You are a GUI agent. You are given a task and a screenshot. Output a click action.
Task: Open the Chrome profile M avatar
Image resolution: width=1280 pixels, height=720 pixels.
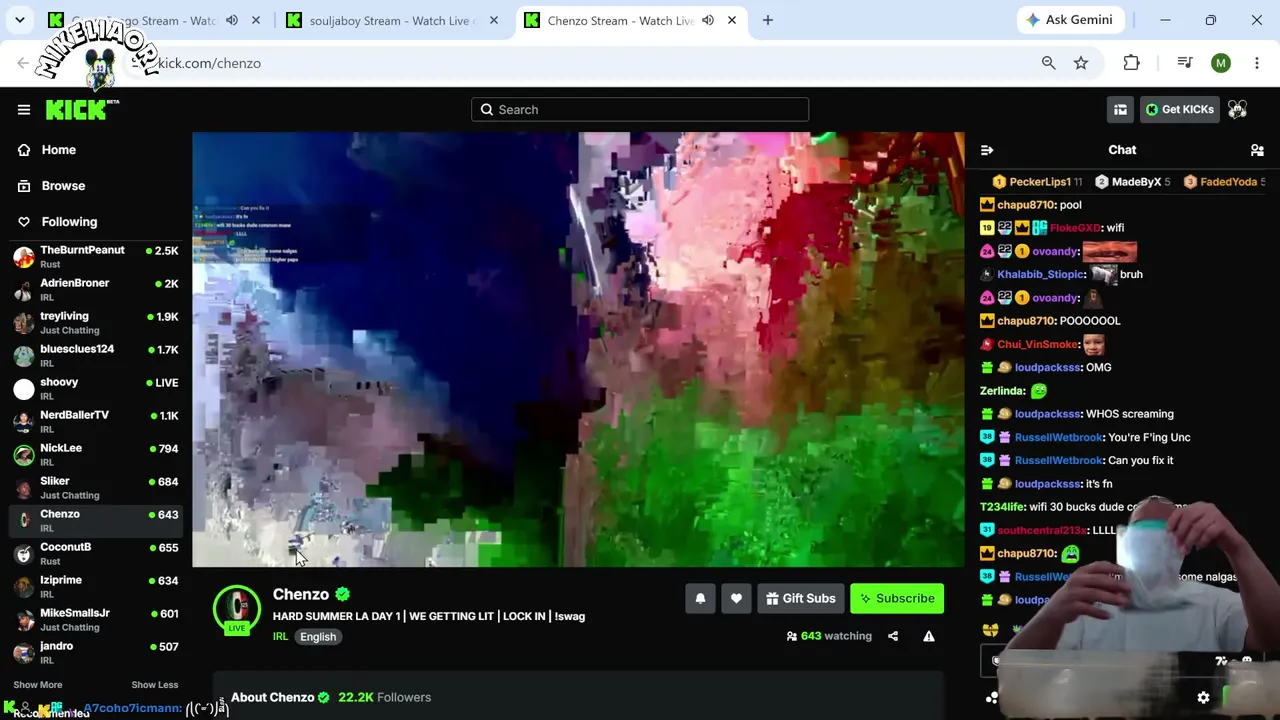[x=1221, y=63]
